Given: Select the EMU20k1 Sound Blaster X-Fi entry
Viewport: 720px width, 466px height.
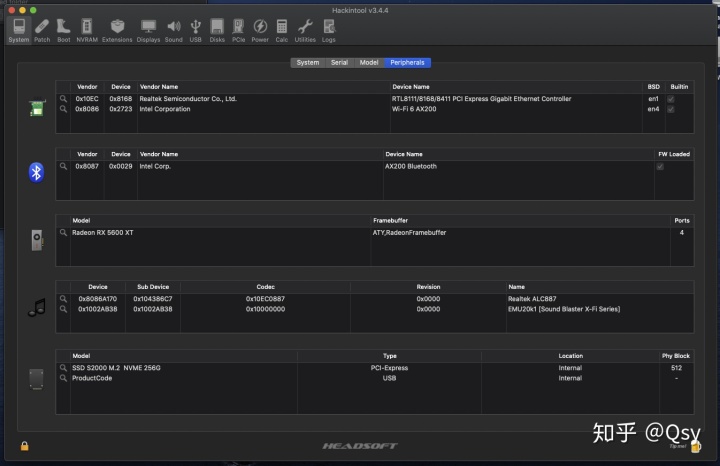Looking at the screenshot, I should pyautogui.click(x=564, y=309).
